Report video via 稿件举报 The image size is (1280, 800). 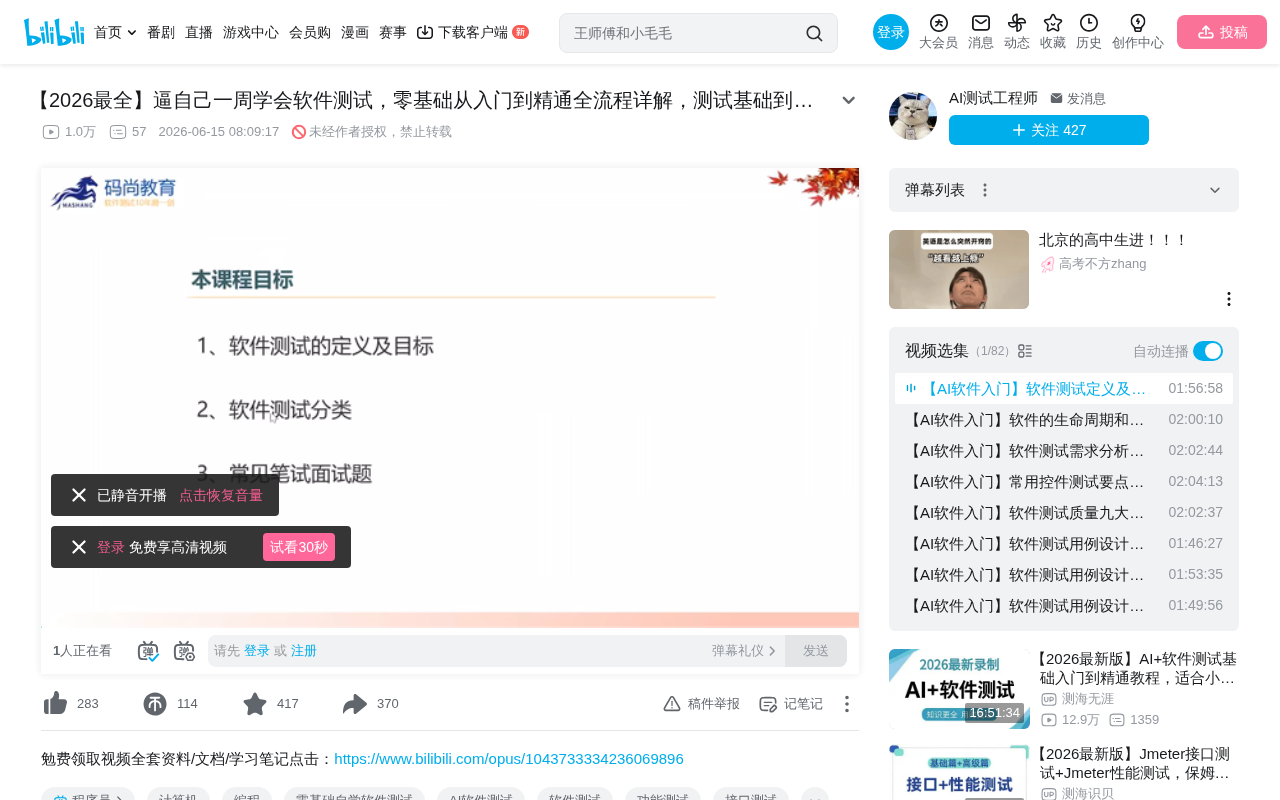coord(701,704)
